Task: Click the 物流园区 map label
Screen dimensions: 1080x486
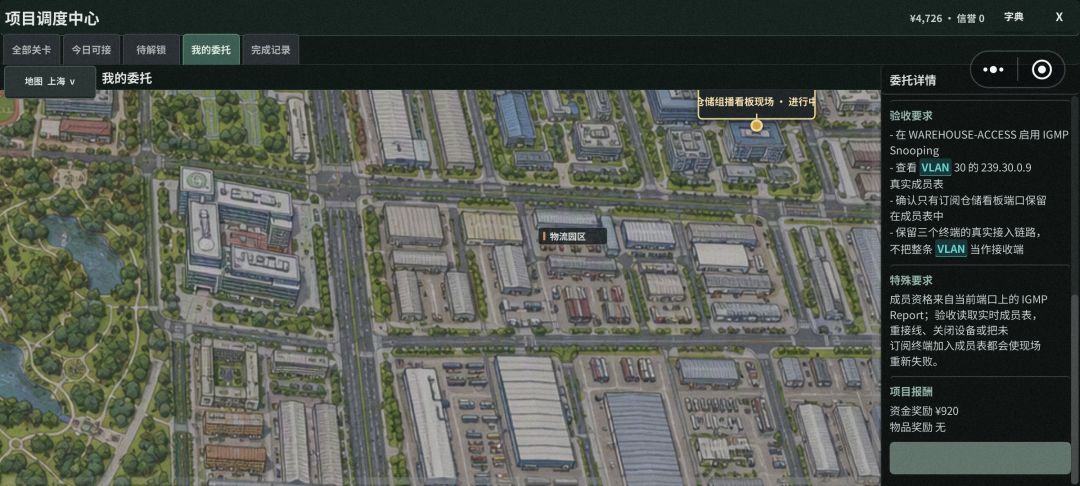Action: coord(572,236)
